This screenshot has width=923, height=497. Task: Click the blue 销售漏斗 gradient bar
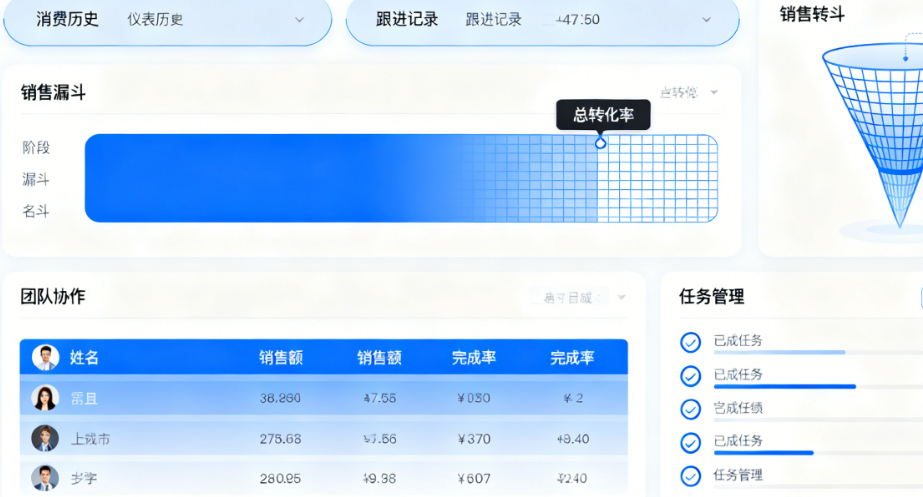pyautogui.click(x=401, y=178)
